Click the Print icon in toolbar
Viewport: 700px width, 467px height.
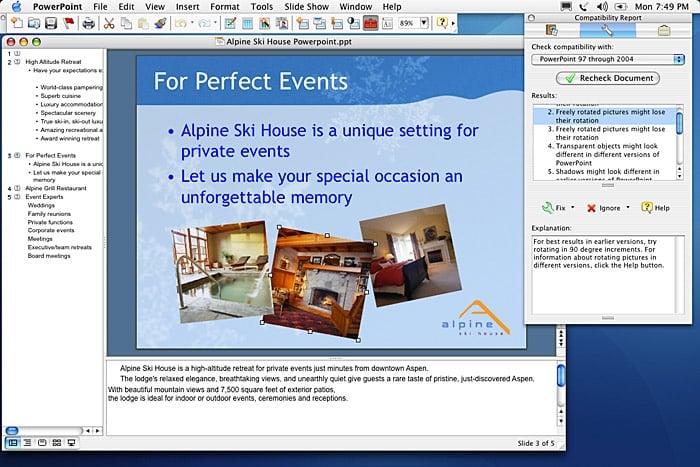[x=88, y=23]
